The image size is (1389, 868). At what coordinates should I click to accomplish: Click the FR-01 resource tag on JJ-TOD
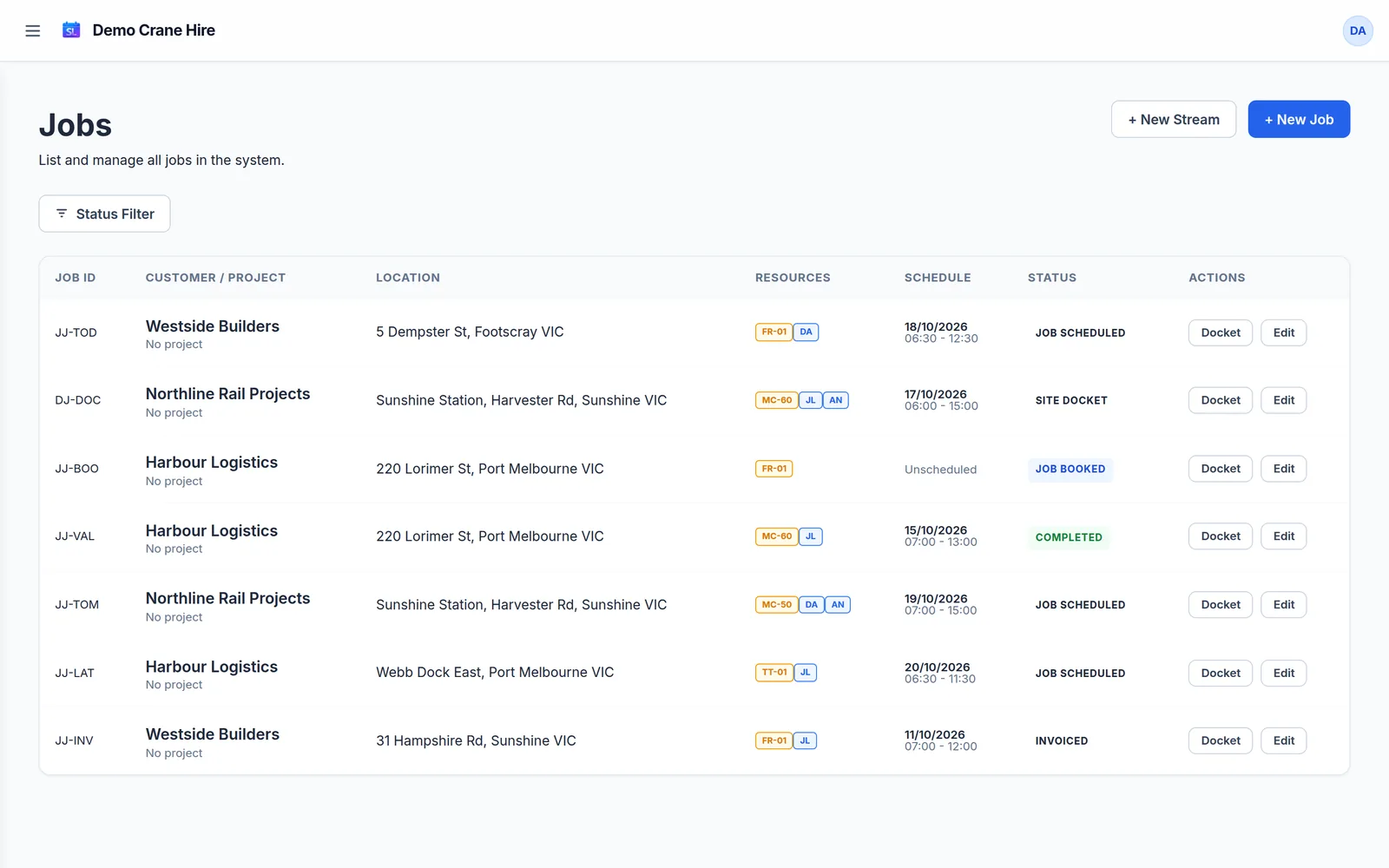pos(773,332)
